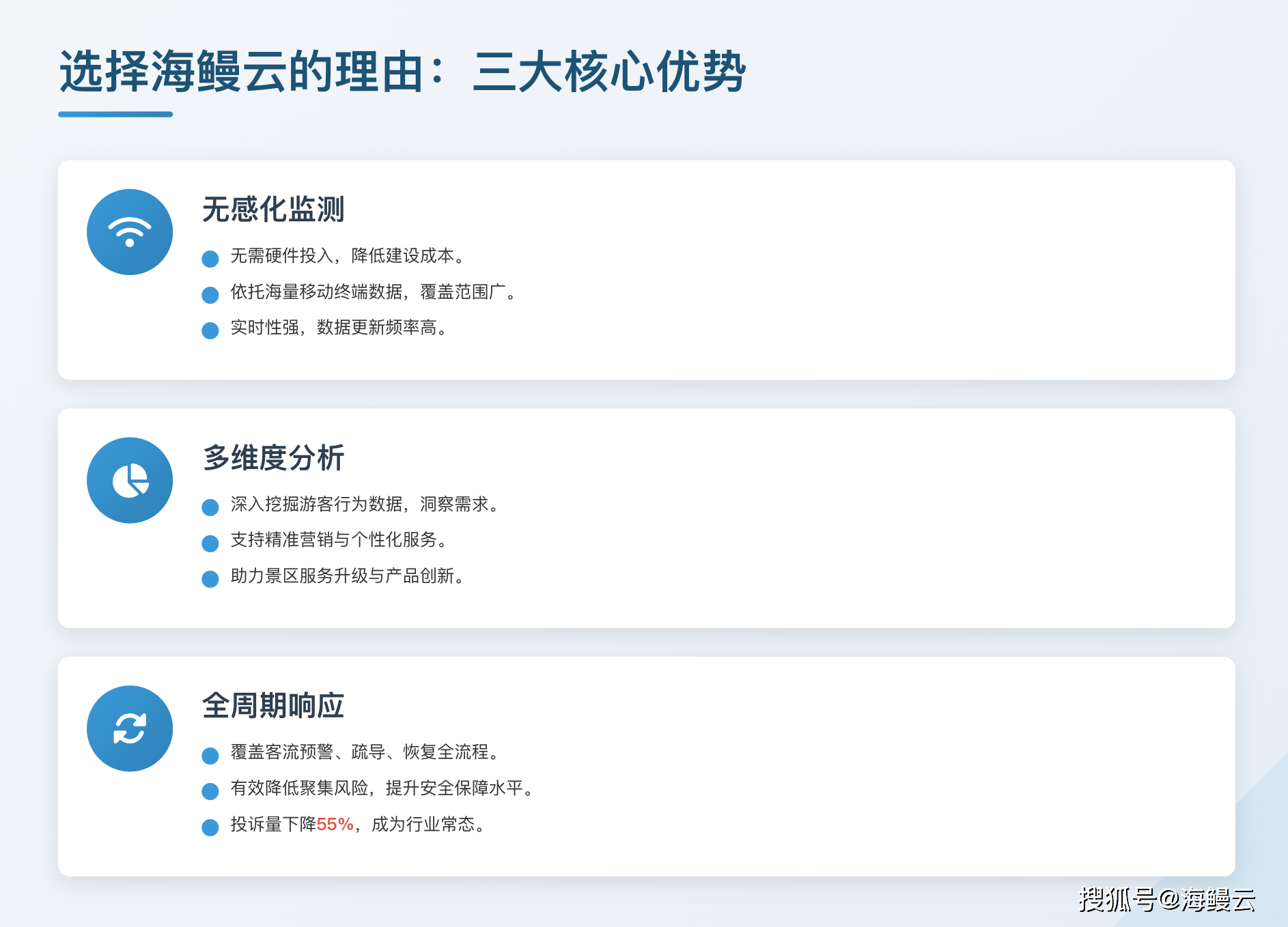Click the pie chart analysis icon
The image size is (1288, 927).
pyautogui.click(x=129, y=481)
